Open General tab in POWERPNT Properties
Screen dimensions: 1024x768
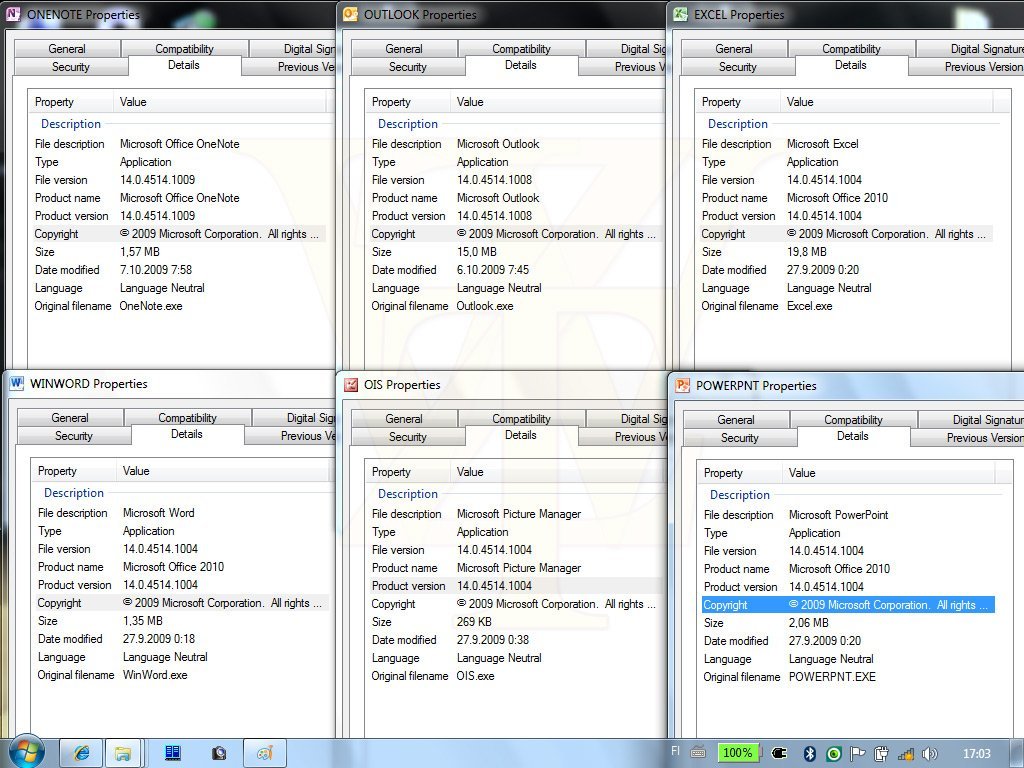[735, 419]
